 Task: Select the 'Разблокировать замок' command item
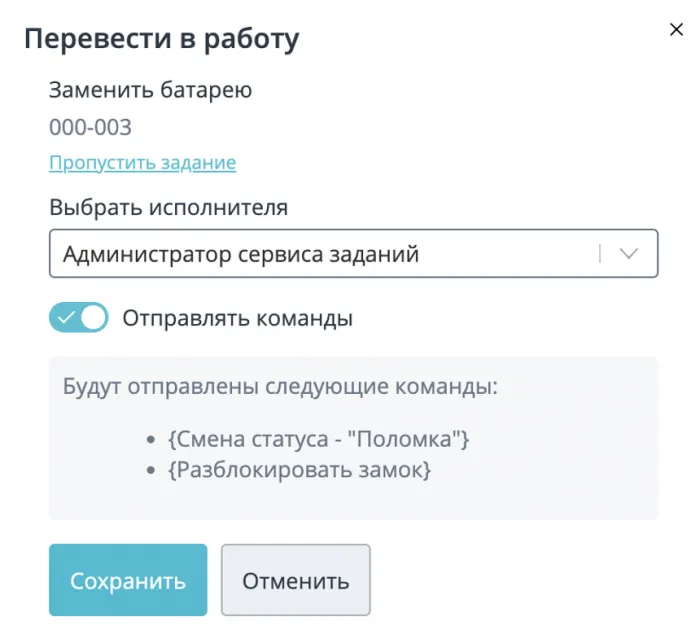tap(300, 470)
